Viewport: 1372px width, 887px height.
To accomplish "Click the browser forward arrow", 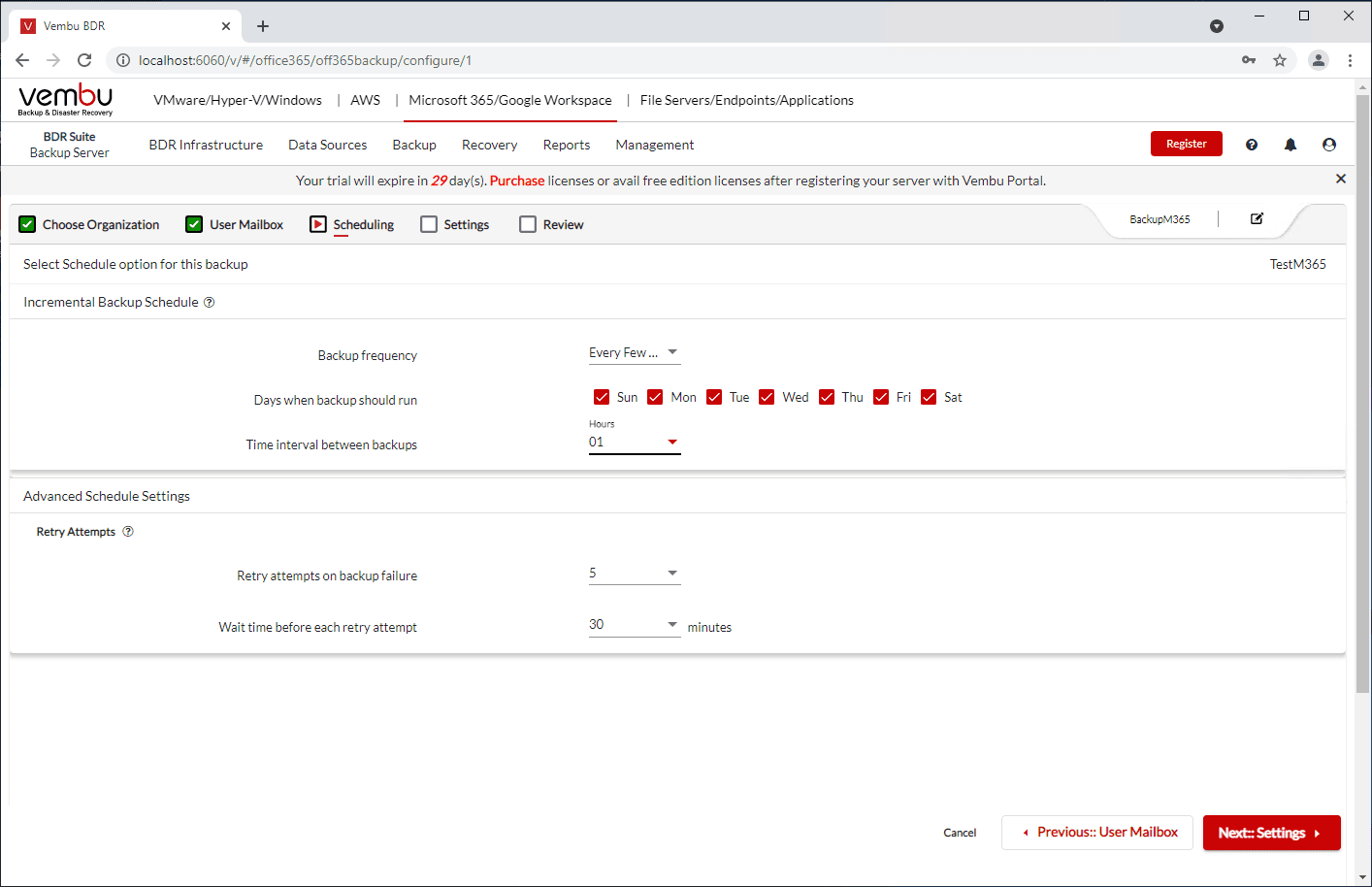I will (53, 60).
